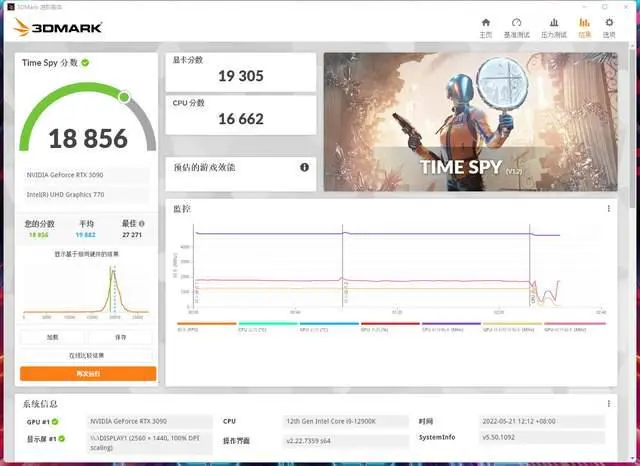Screen dimensions: 640x466
Task: Maximize the 3DMark window
Action: click(x=605, y=7)
